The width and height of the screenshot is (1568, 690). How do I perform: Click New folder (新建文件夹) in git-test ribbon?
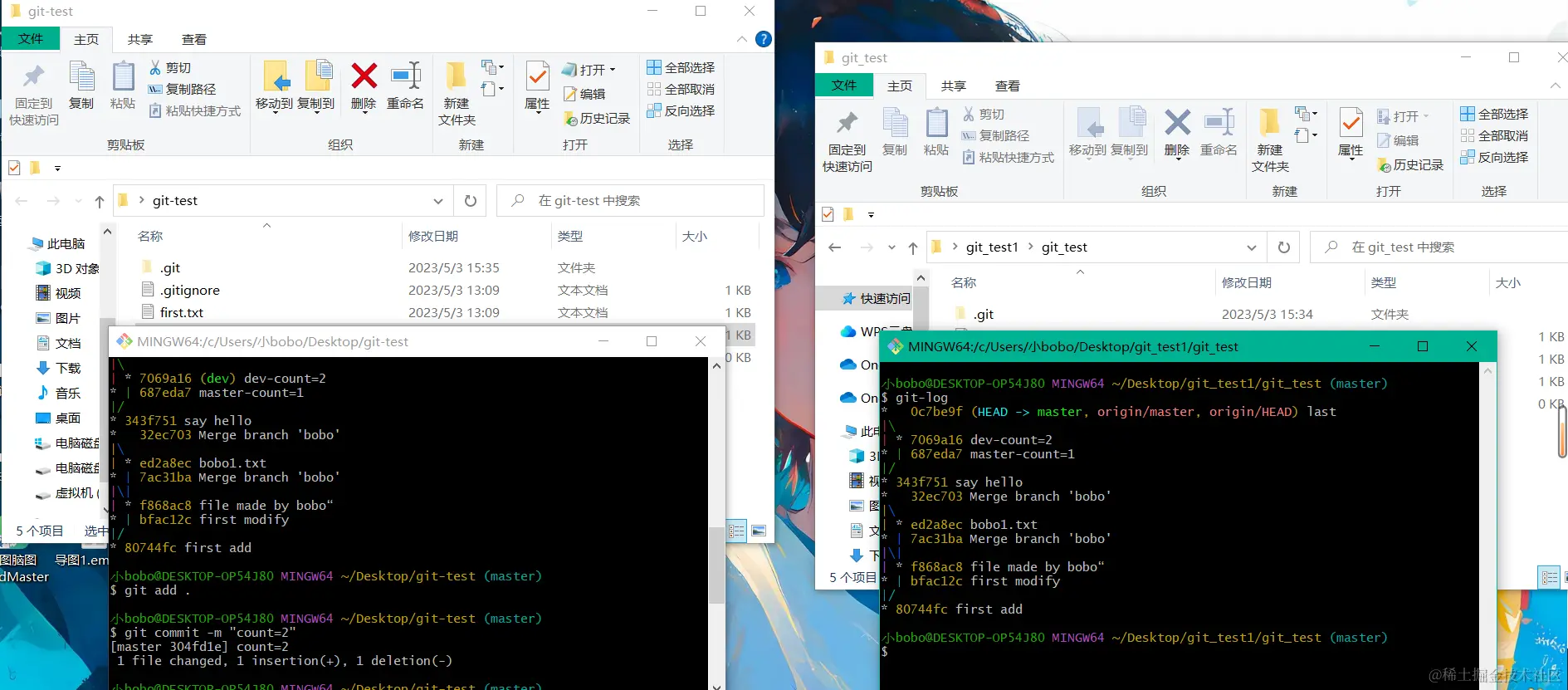(x=457, y=94)
